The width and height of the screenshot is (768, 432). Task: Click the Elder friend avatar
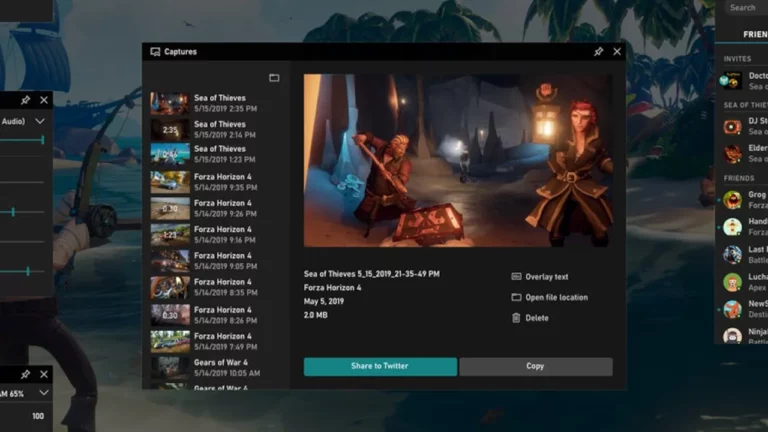coord(732,154)
